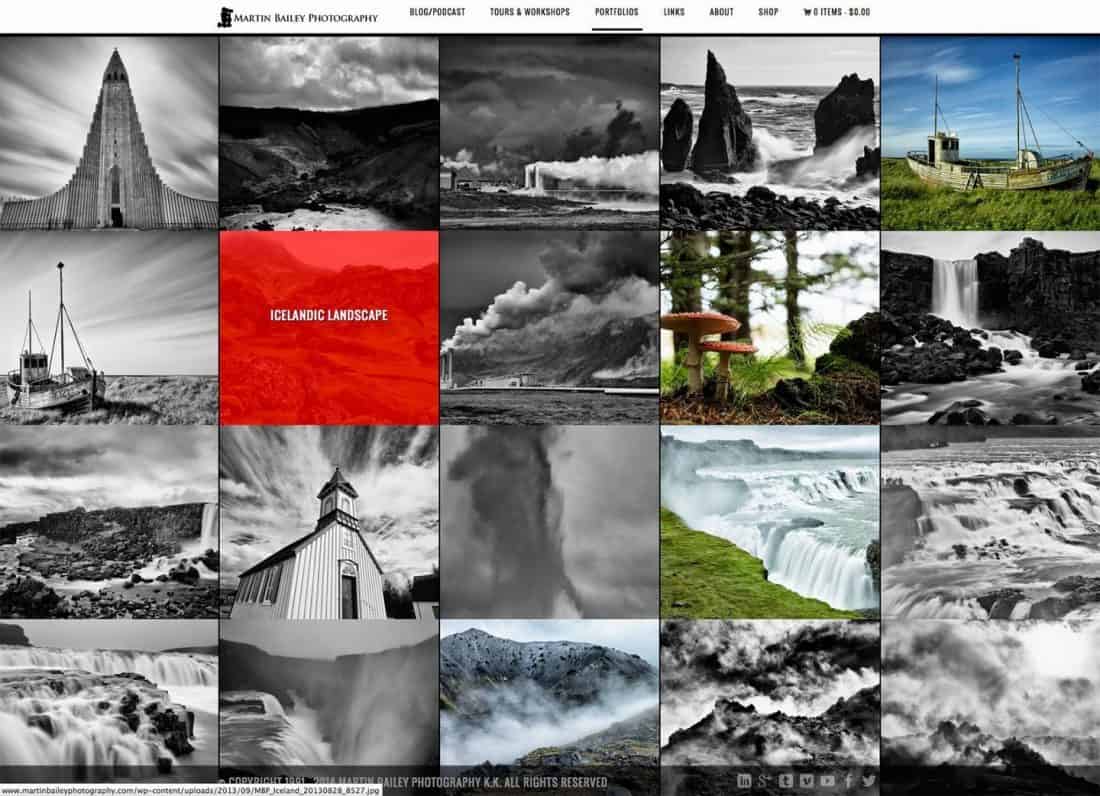Open the Tumblr social icon
Screen dimensions: 1100x796
(x=786, y=781)
